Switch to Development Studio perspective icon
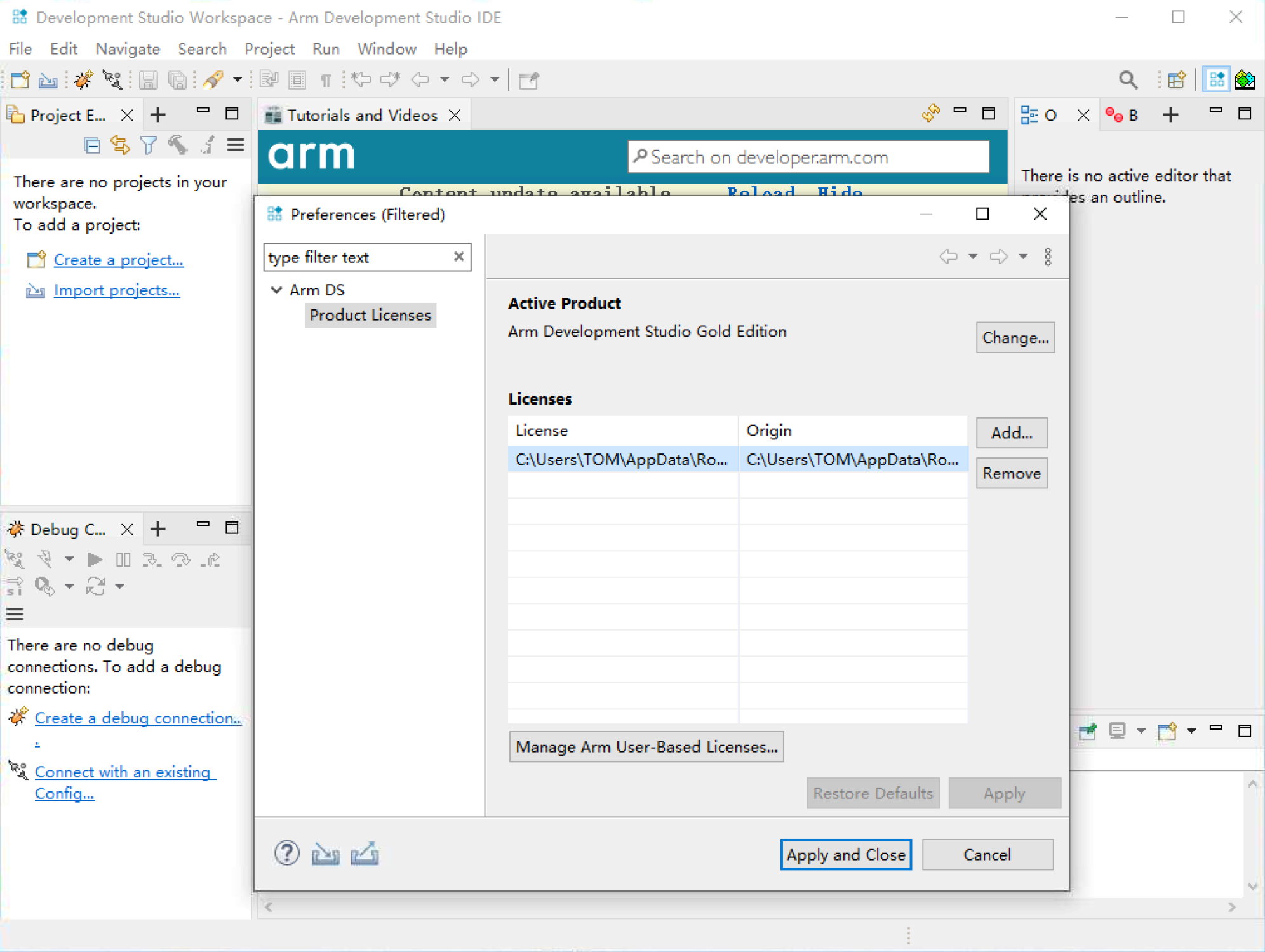This screenshot has width=1265, height=952. (x=1217, y=80)
